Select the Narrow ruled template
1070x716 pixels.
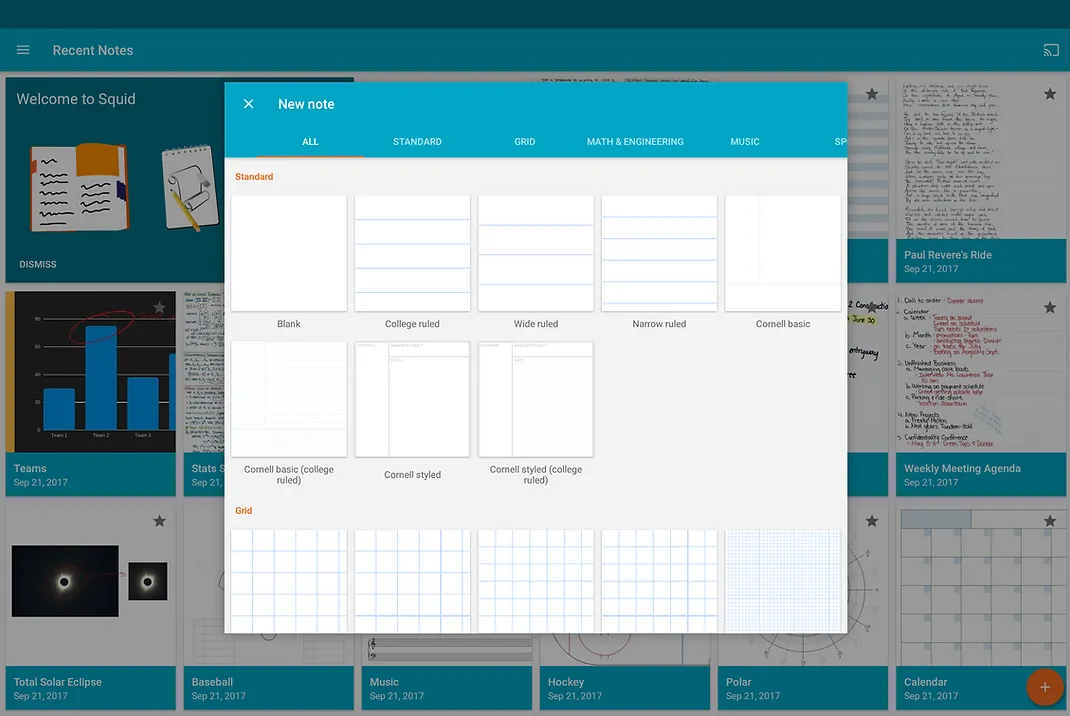(x=659, y=253)
